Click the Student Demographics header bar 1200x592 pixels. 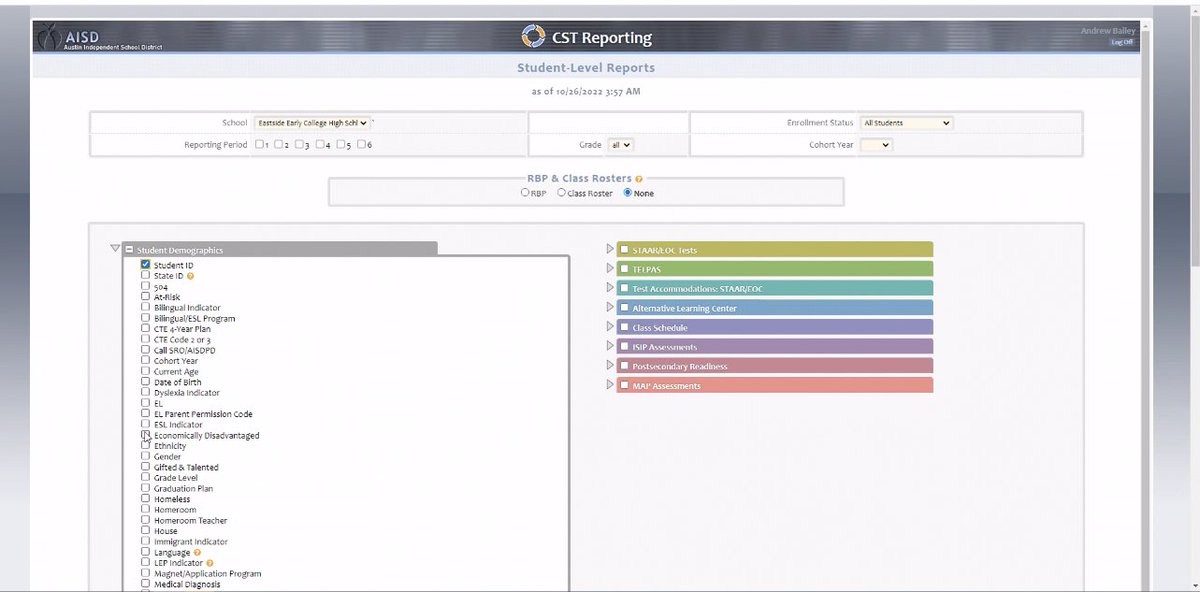(x=279, y=249)
